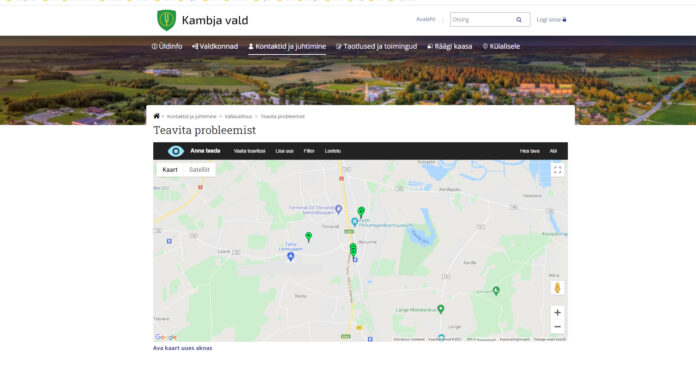Image resolution: width=696 pixels, height=366 pixels.
Task: Open the Räägi kaasa menu
Action: [x=450, y=46]
